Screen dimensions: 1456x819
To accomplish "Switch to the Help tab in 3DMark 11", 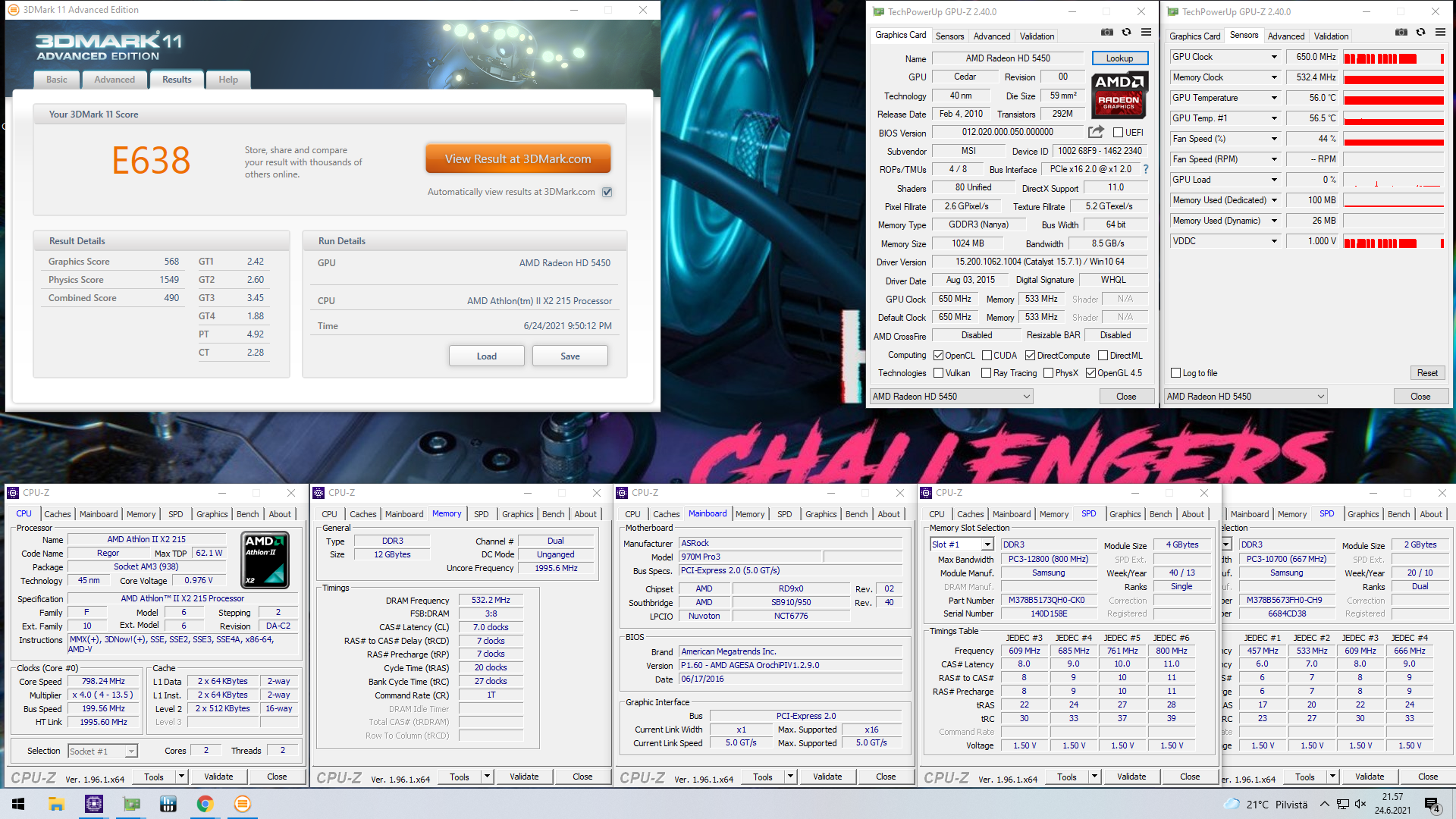I will coord(228,80).
